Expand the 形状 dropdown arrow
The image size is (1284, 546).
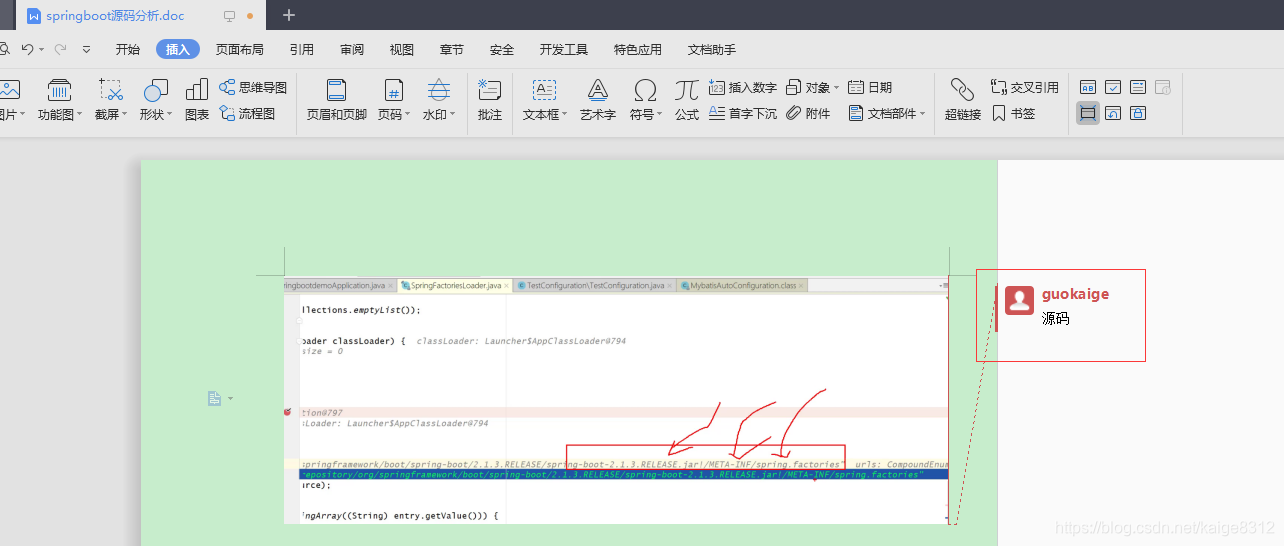click(170, 115)
